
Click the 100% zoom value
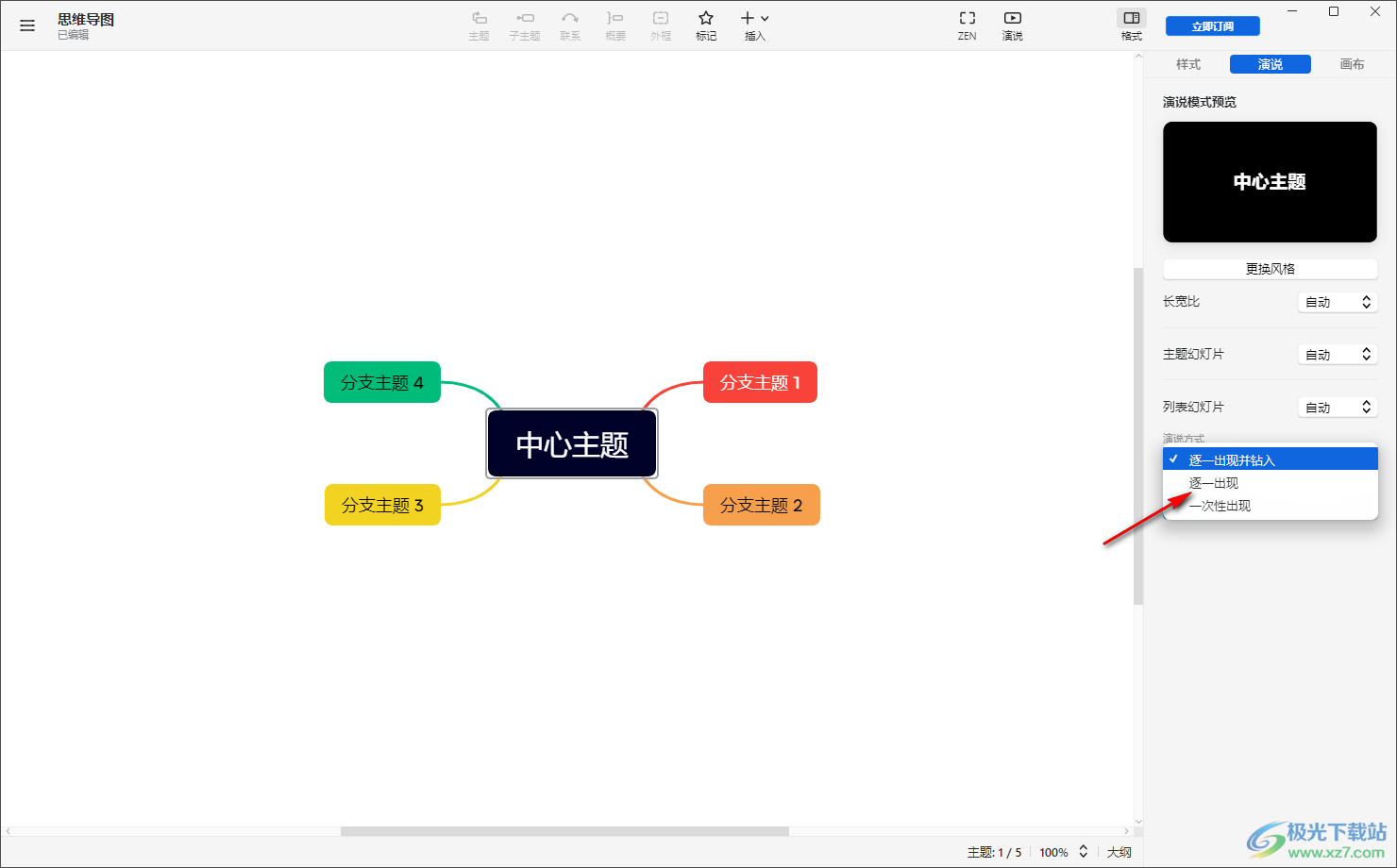tap(1053, 852)
